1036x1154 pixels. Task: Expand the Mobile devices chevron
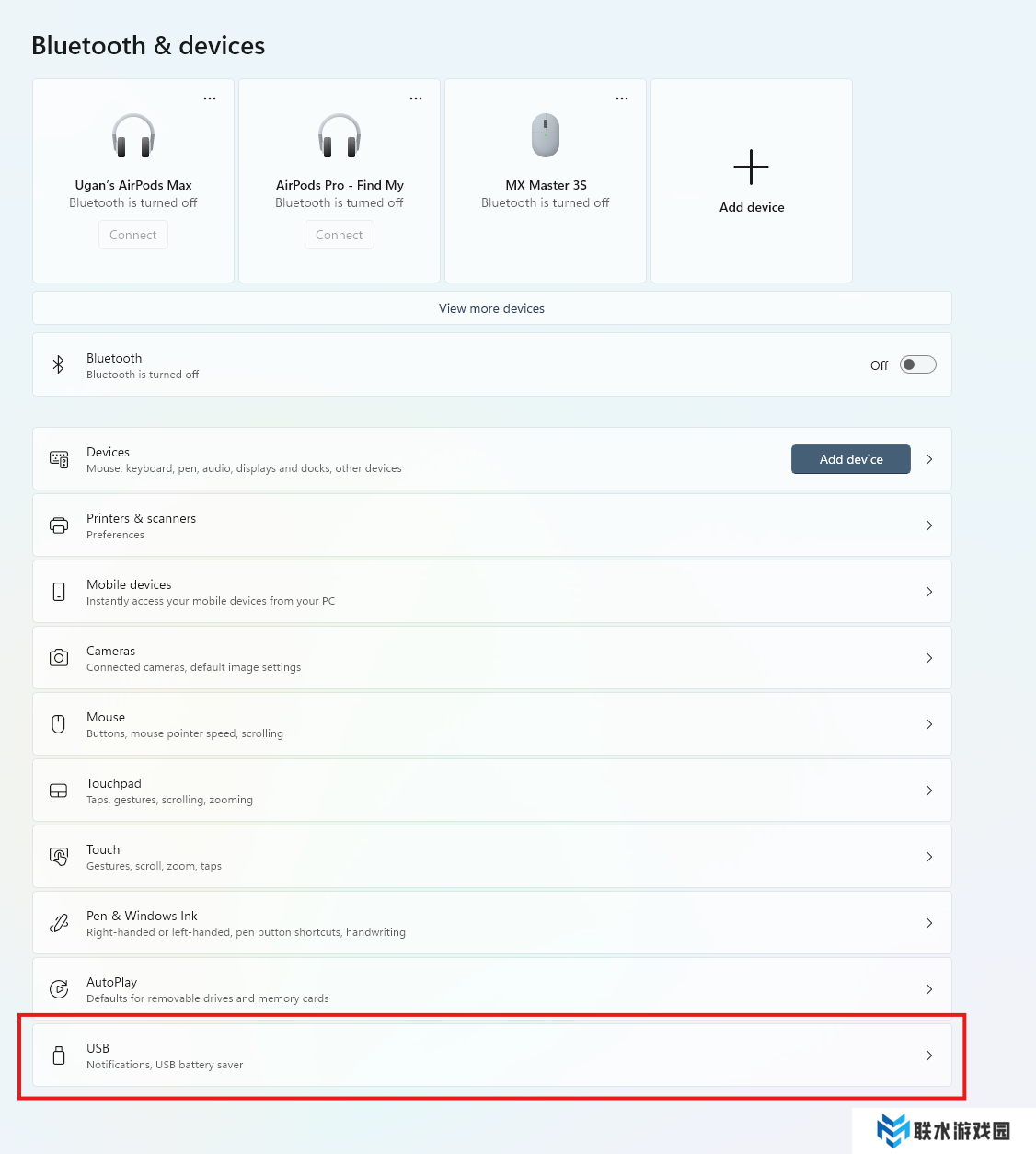(x=929, y=592)
